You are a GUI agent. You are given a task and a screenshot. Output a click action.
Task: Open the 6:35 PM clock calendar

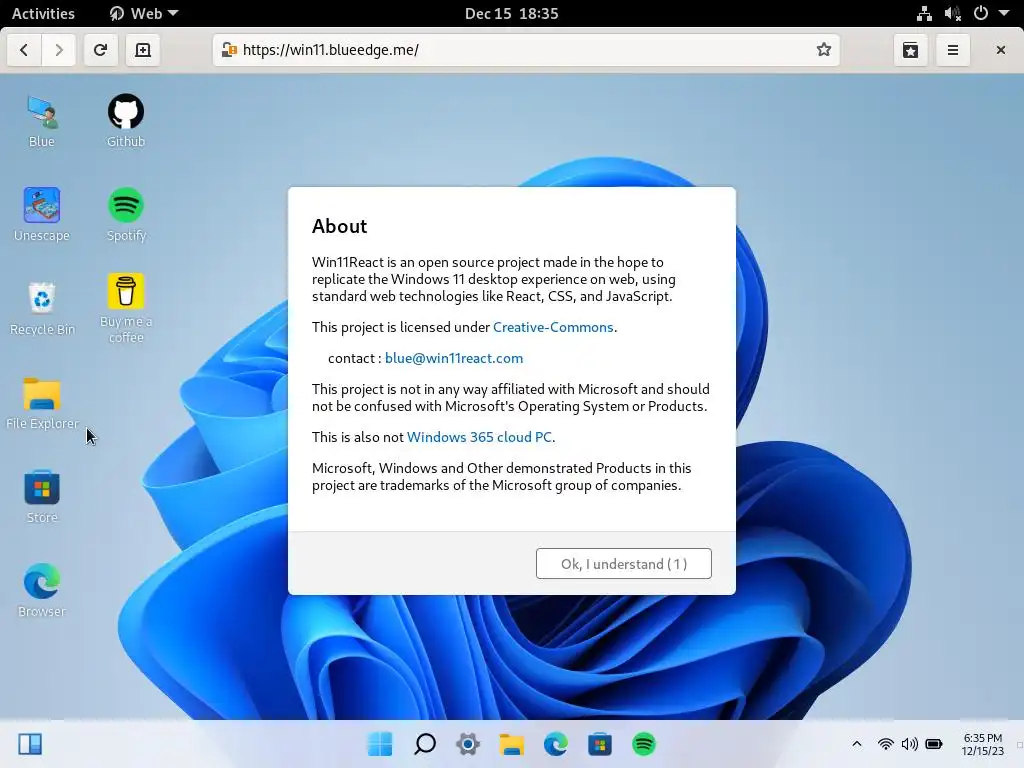(x=983, y=744)
